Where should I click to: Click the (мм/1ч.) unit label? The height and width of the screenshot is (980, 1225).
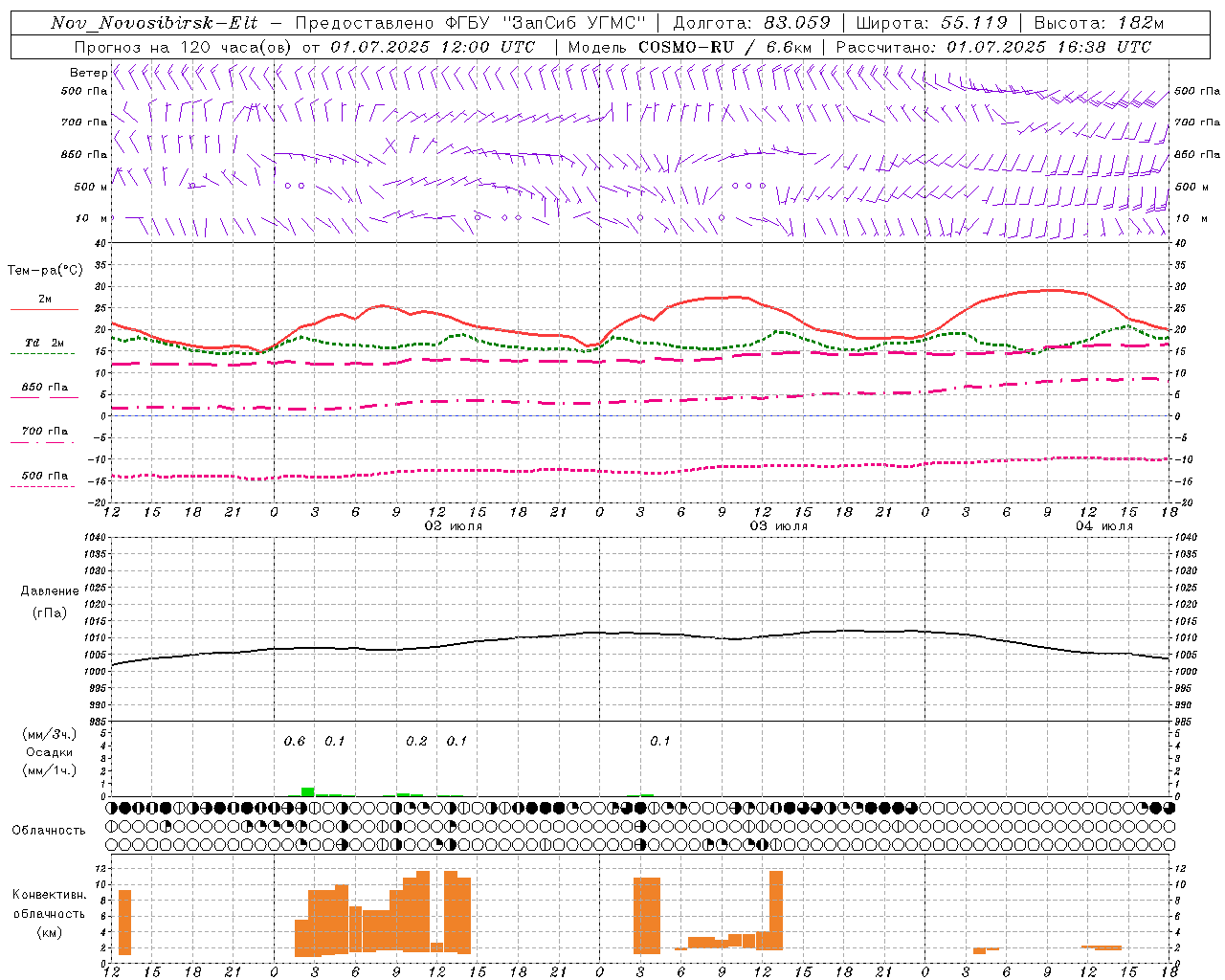50,770
